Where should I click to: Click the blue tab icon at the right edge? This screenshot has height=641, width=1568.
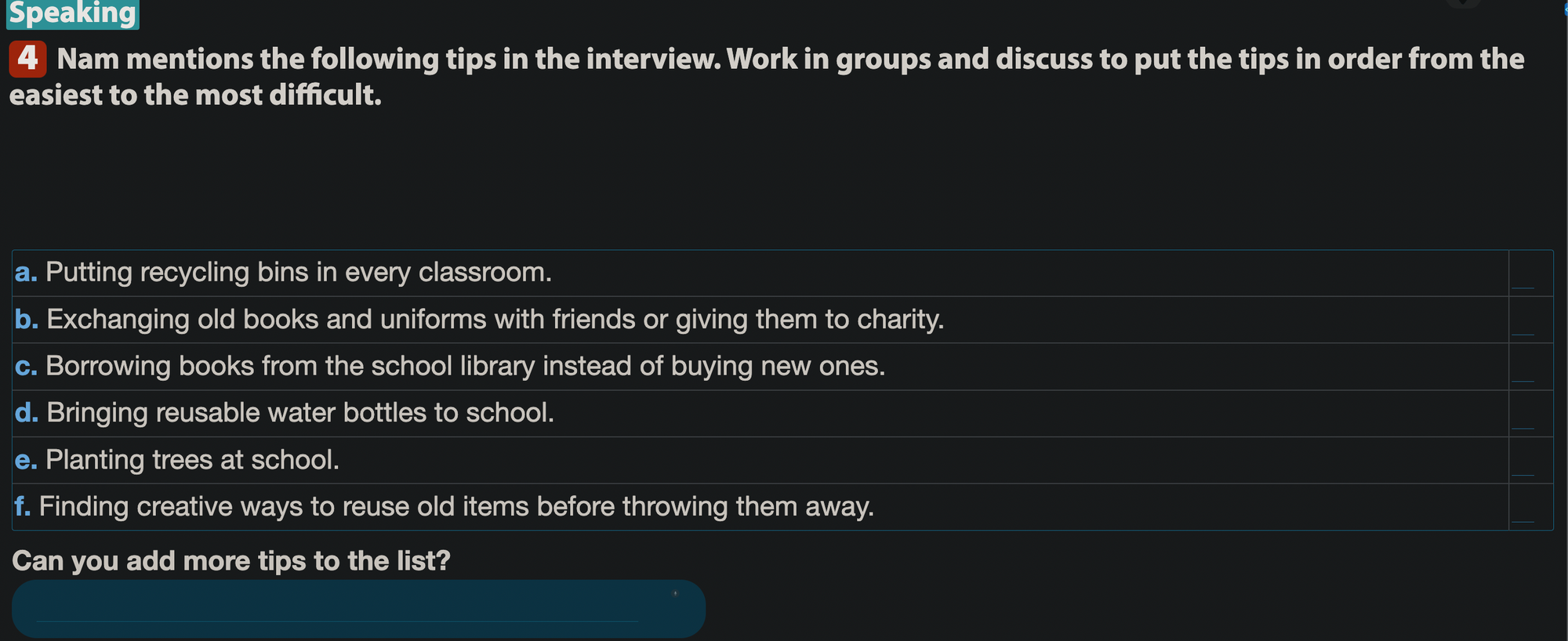[x=1565, y=9]
